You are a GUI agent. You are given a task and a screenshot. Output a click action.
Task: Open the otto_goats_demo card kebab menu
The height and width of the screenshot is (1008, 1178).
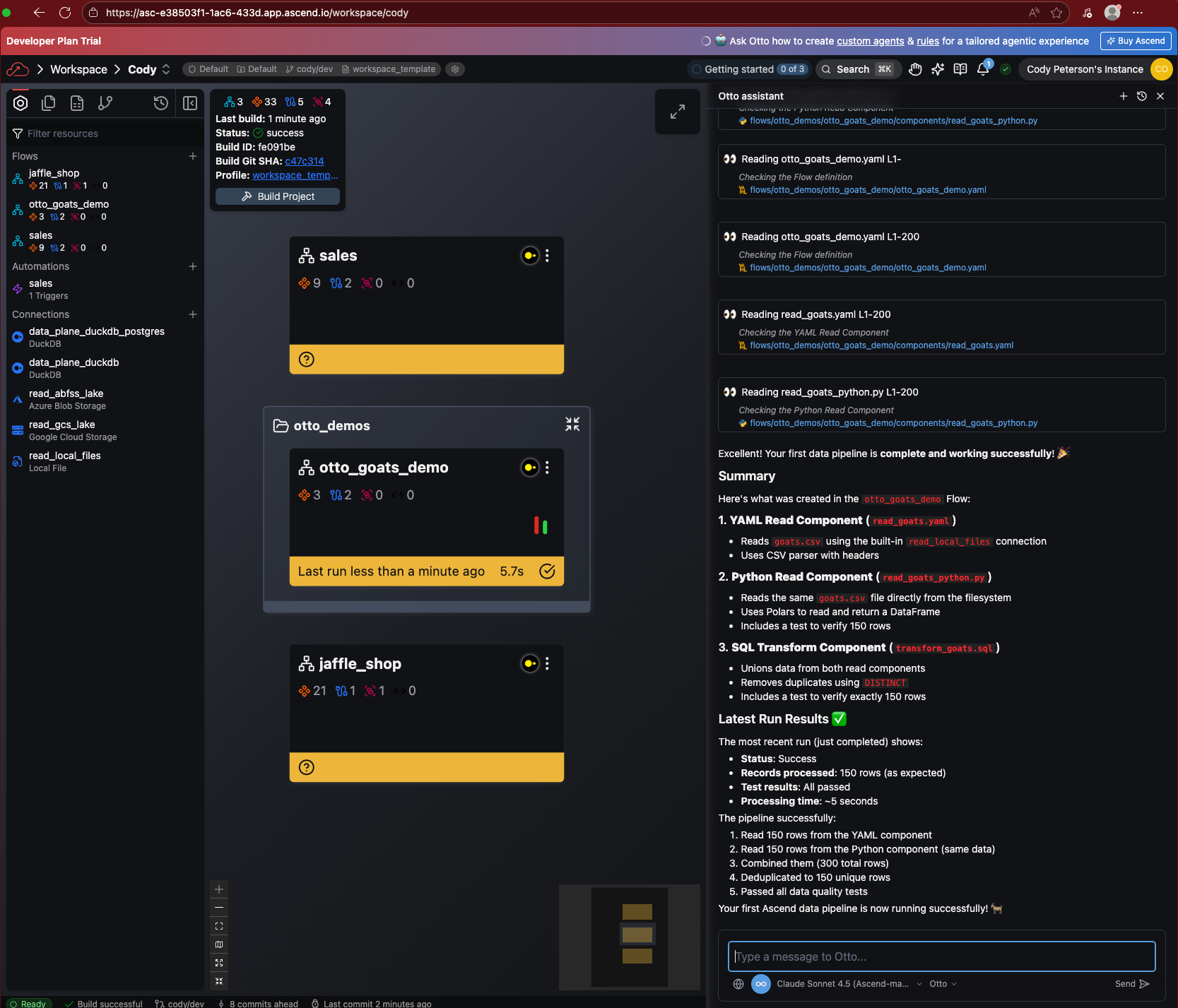(547, 468)
